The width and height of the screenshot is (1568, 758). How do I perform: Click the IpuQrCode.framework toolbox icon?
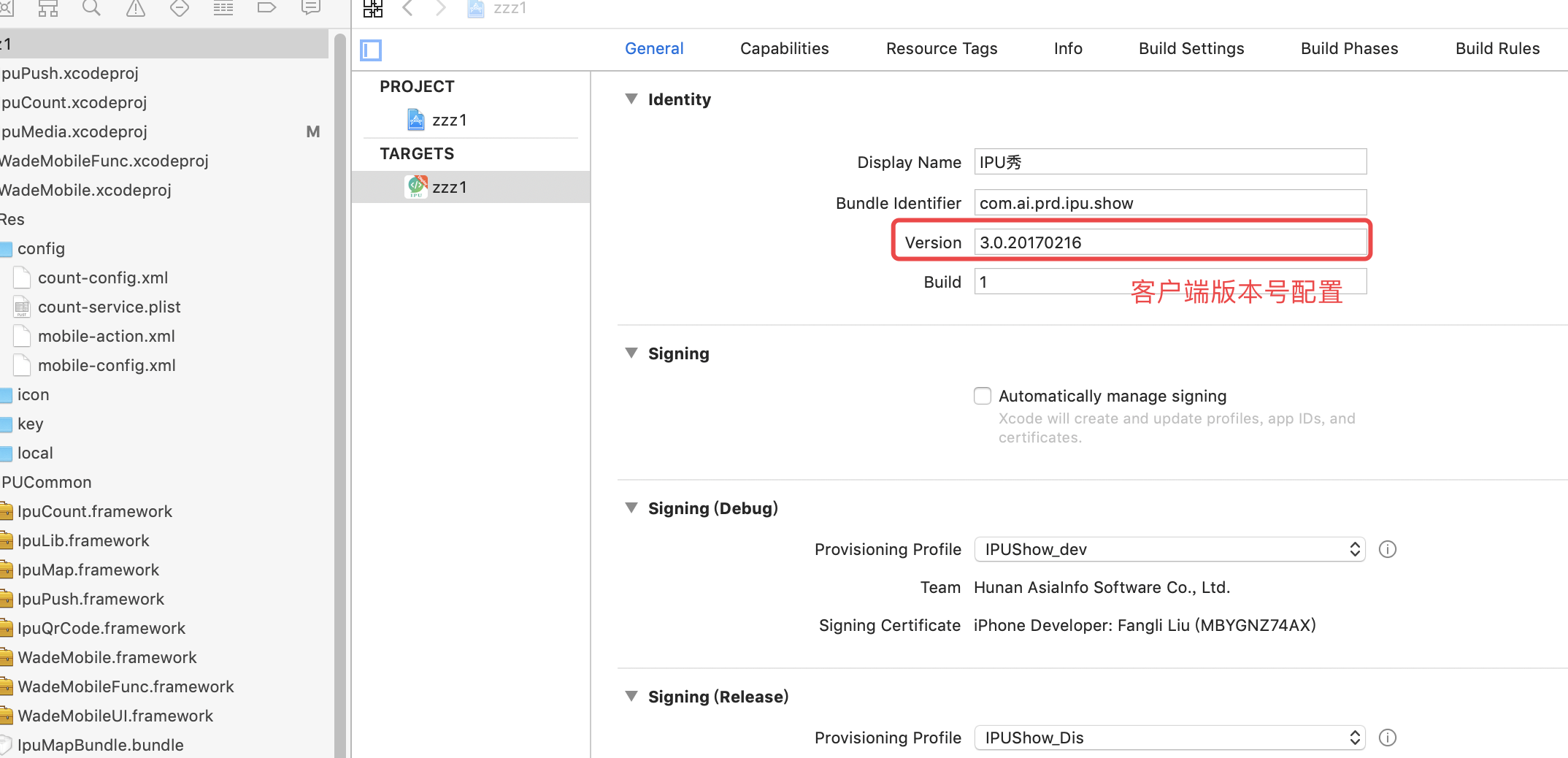coord(7,628)
